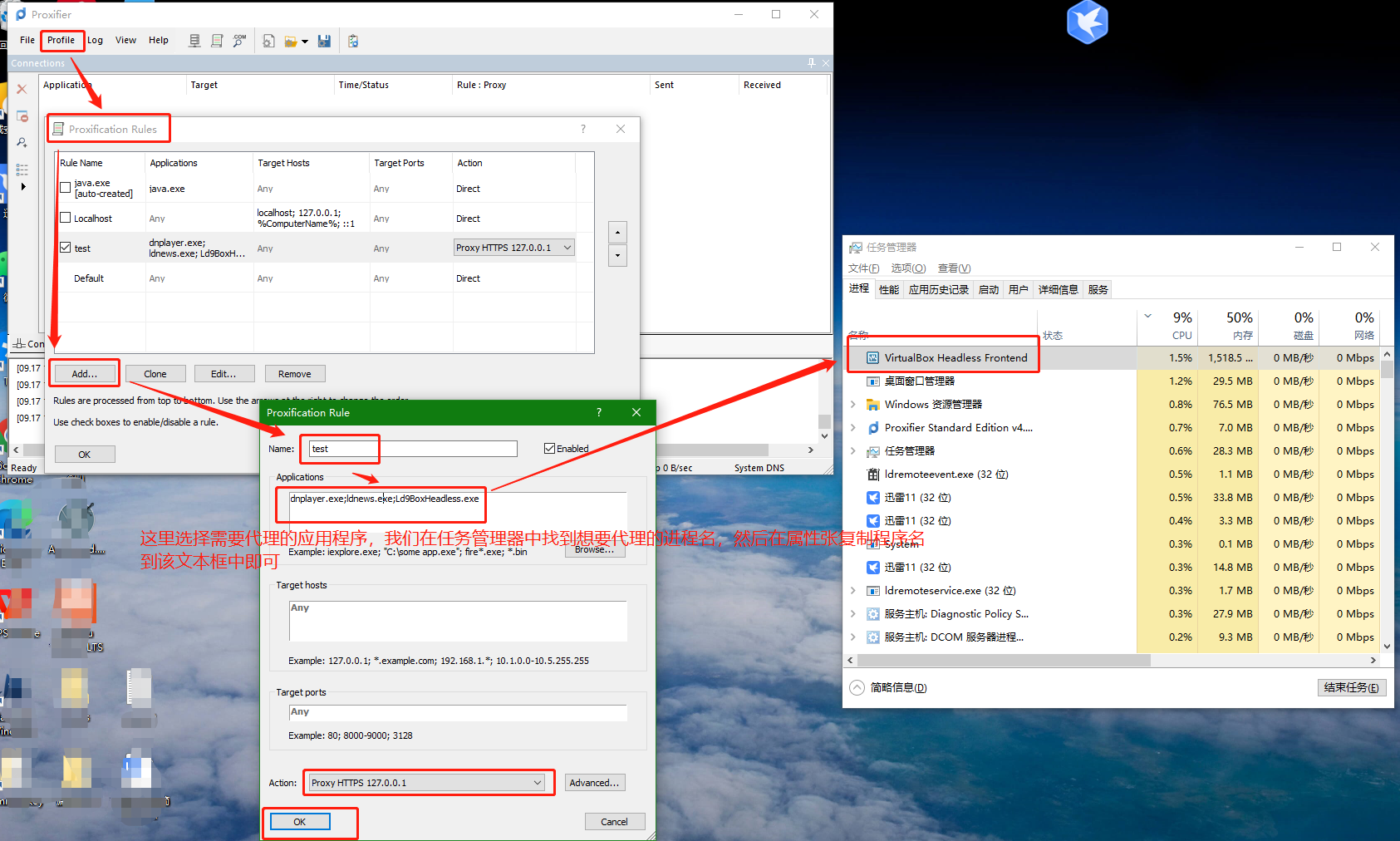Open Proxy Servers toolbar icon in Proxifier
The width and height of the screenshot is (1400, 841).
pyautogui.click(x=194, y=41)
